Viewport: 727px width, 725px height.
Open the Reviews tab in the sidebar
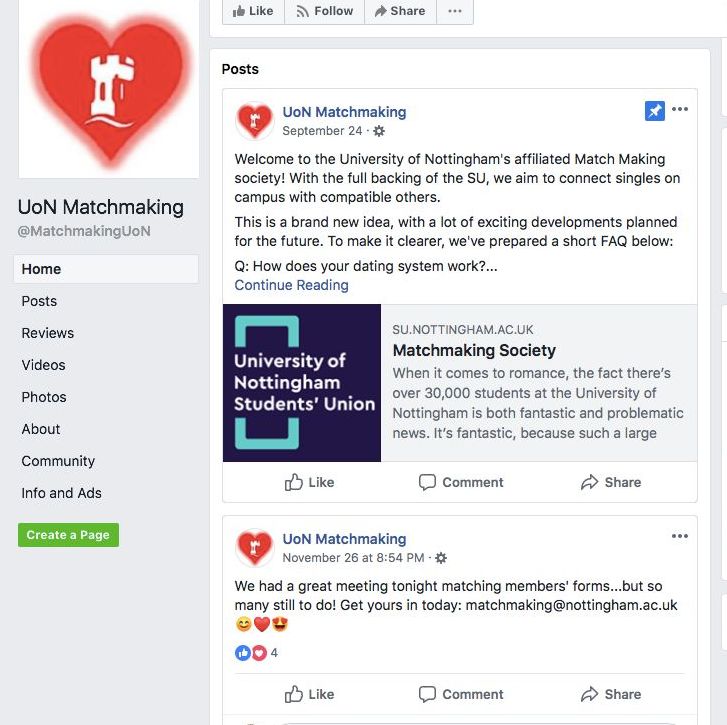47,333
